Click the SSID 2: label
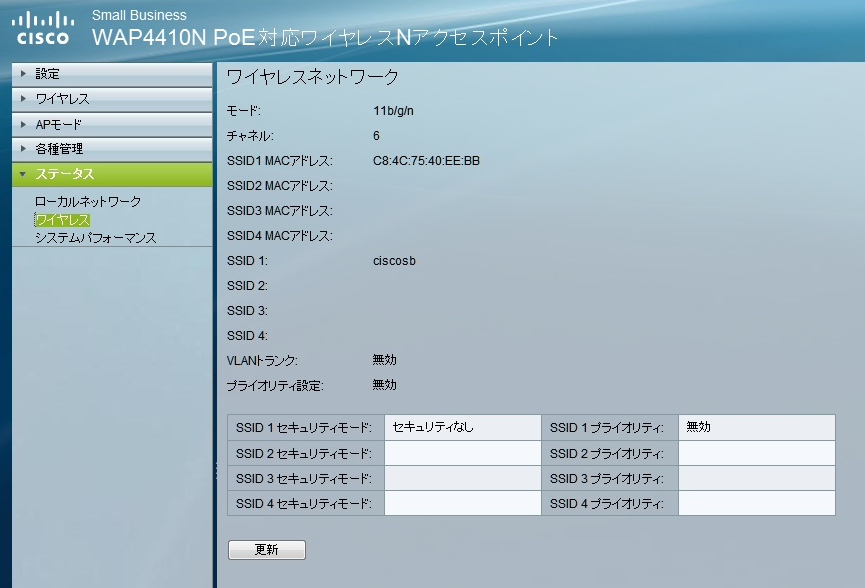This screenshot has height=588, width=865. tap(247, 286)
